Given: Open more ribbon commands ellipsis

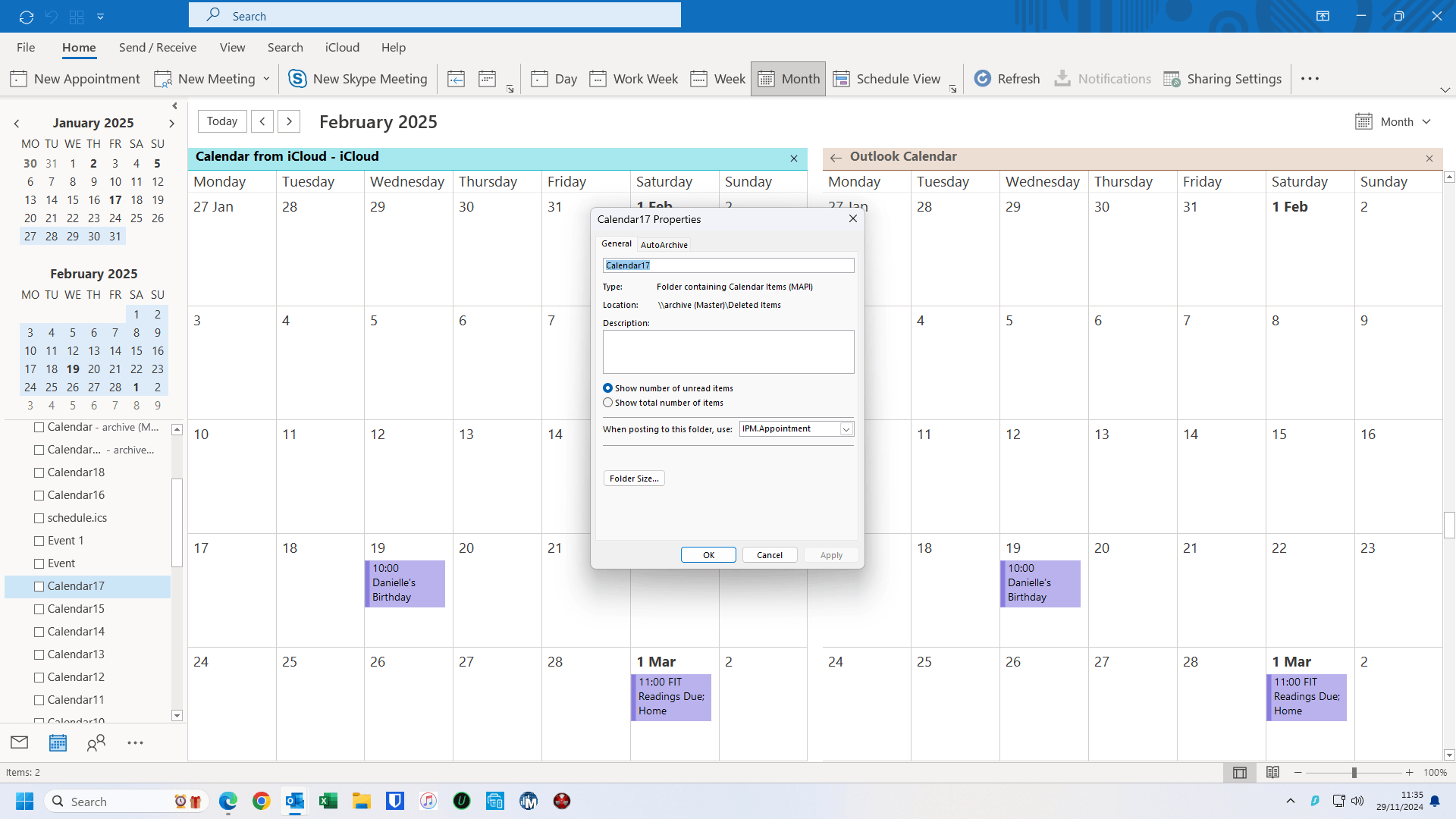Looking at the screenshot, I should (x=1310, y=79).
